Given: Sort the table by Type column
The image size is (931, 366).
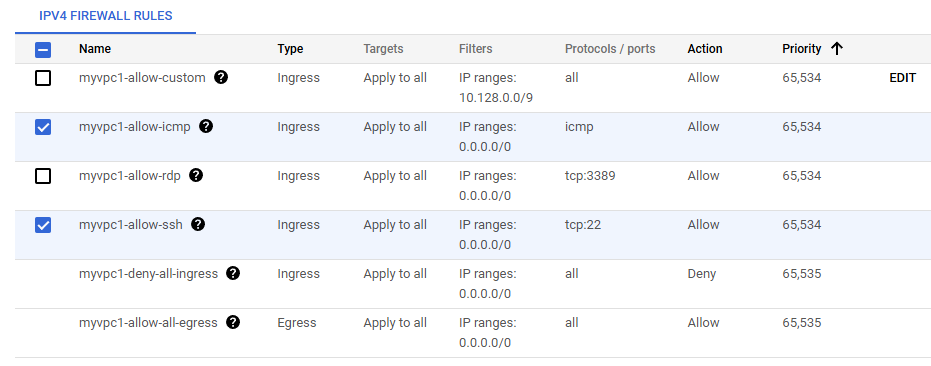Looking at the screenshot, I should pyautogui.click(x=290, y=49).
